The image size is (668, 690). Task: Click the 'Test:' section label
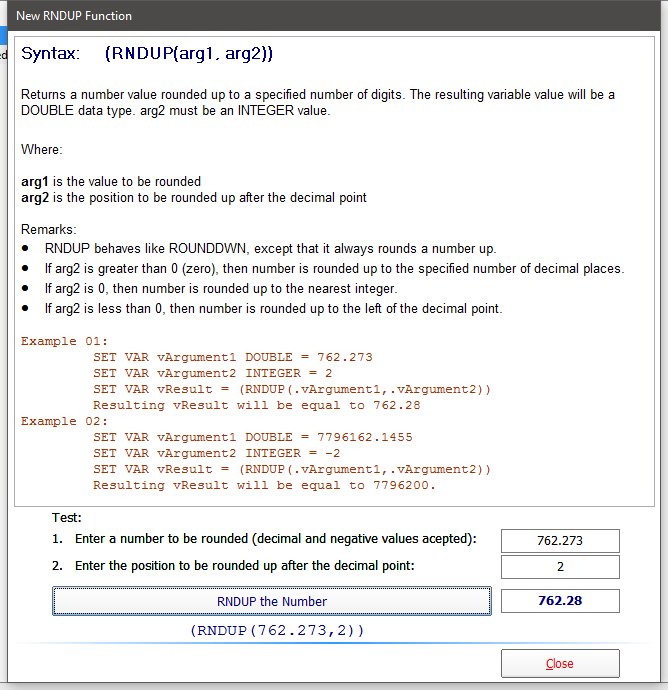pos(66,518)
